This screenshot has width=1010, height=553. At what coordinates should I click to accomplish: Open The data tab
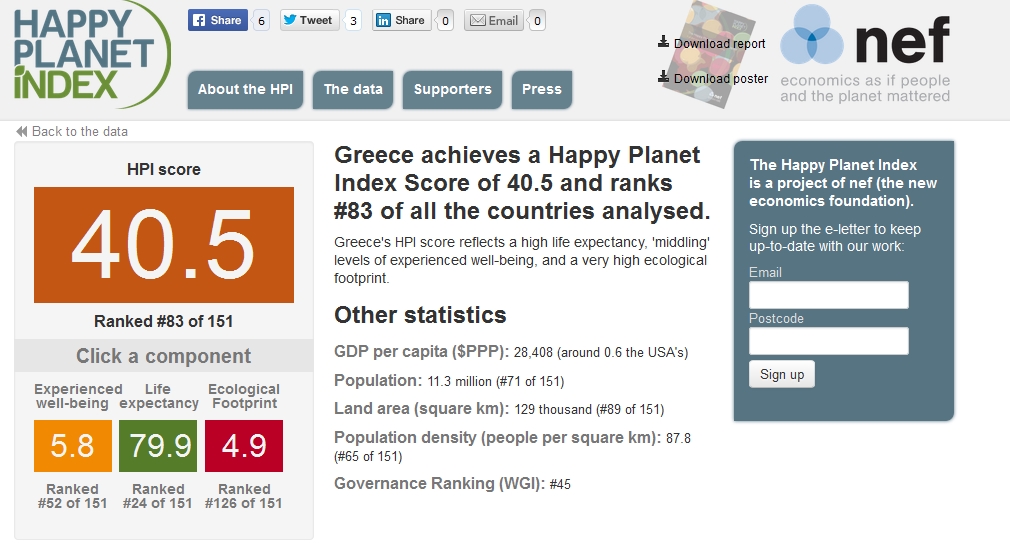point(353,89)
